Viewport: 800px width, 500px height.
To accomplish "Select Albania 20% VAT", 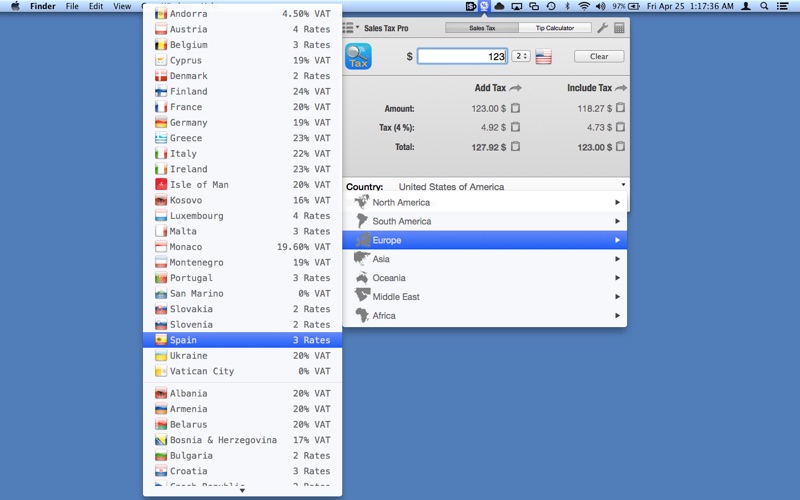I will (x=242, y=393).
